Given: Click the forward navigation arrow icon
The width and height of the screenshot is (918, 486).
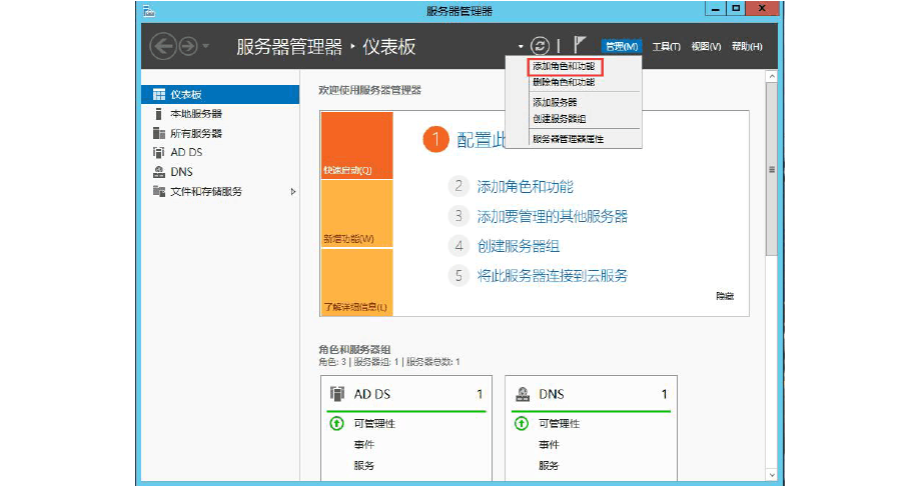Looking at the screenshot, I should click(187, 46).
